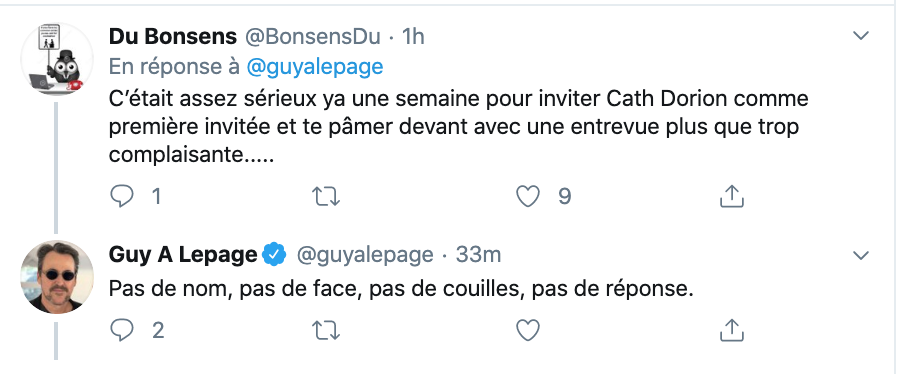Share Du Bonsens' tweet
Screen dimensions: 898x374
click(x=731, y=197)
